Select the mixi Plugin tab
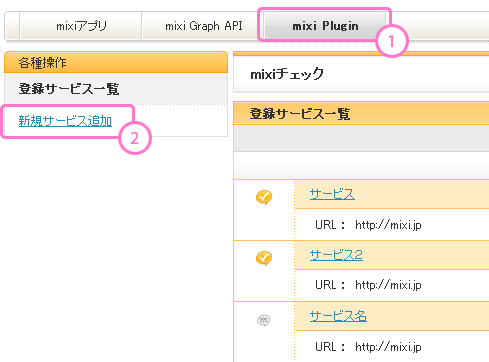This screenshot has height=362, width=489. [x=325, y=26]
